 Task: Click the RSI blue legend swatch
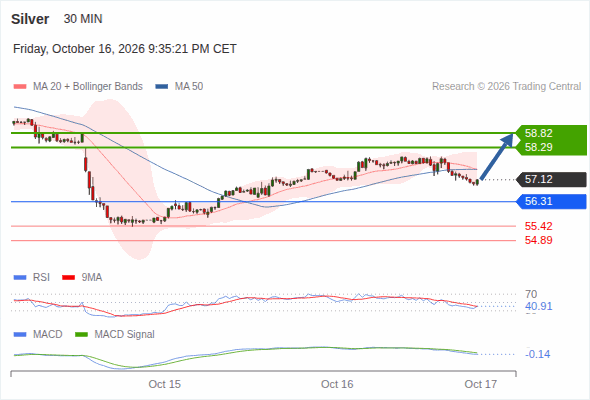(20, 278)
